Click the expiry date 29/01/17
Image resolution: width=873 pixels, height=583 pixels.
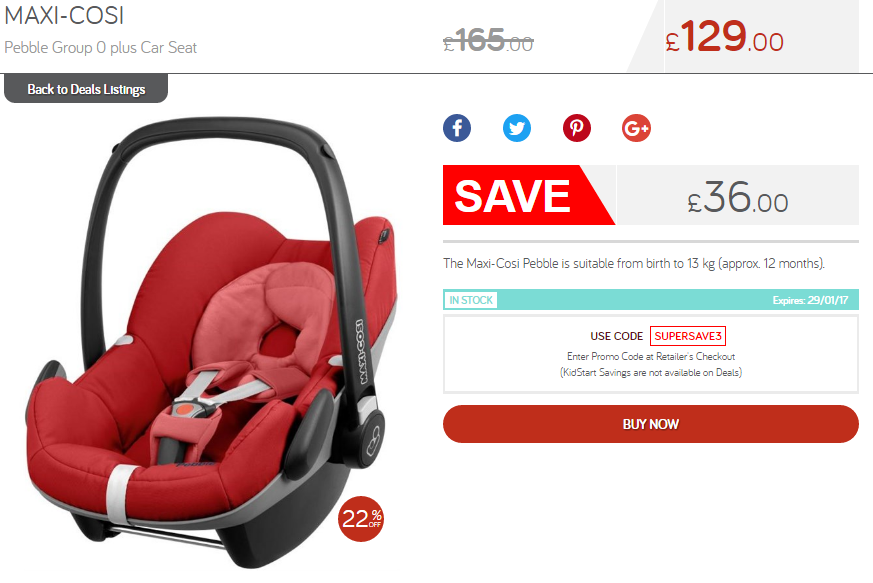(828, 300)
